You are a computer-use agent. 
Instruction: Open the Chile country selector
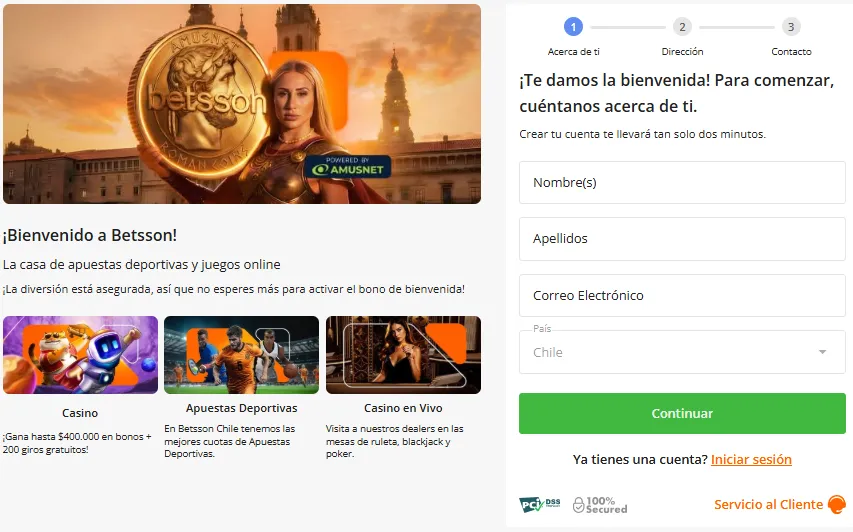click(x=682, y=352)
